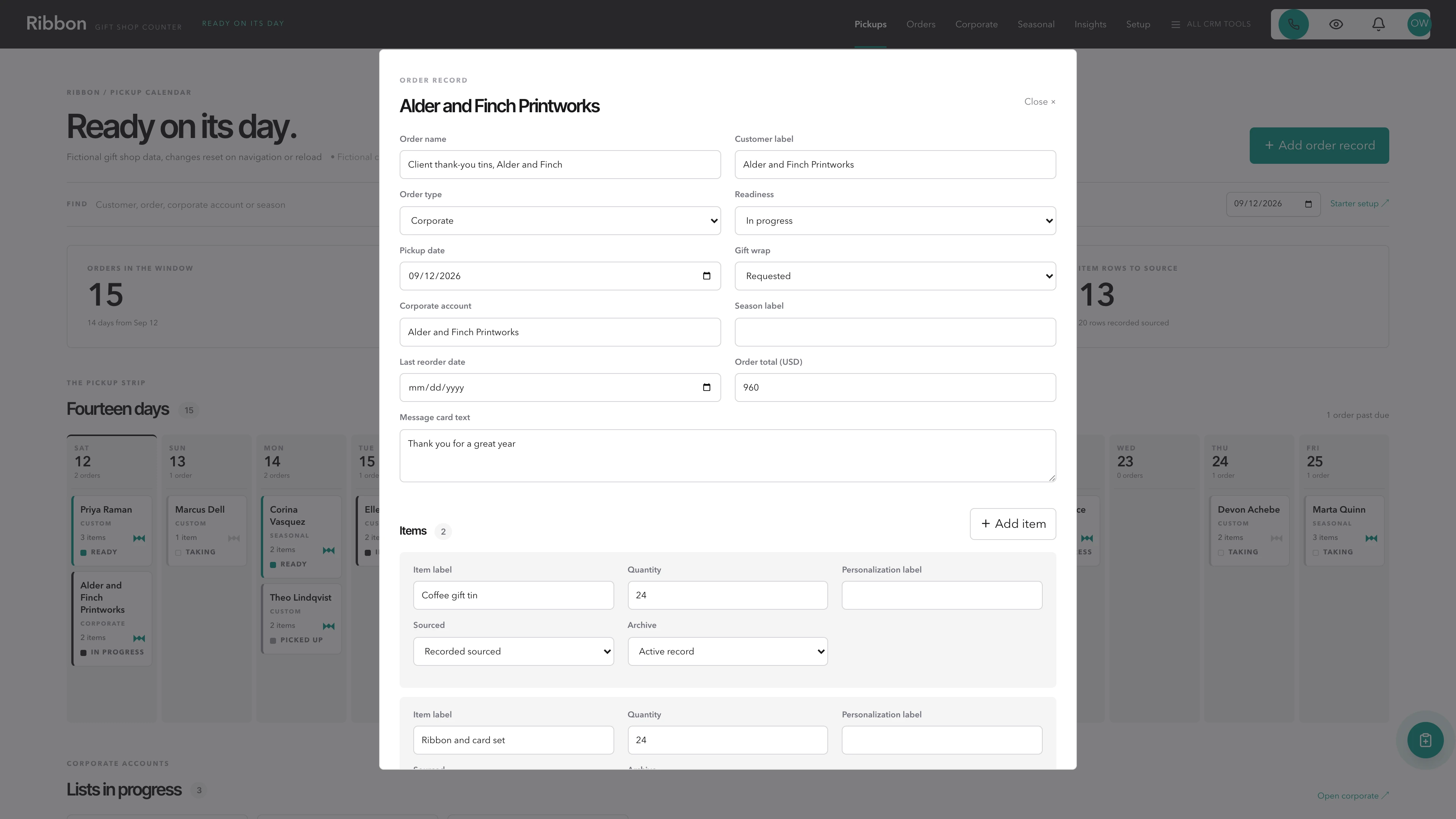Open Archive dropdown for Coffee gift tin

click(728, 651)
